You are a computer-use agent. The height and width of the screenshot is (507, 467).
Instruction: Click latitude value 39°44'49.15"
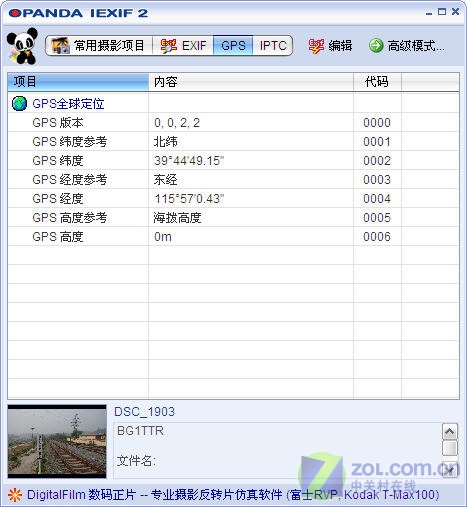(x=189, y=161)
